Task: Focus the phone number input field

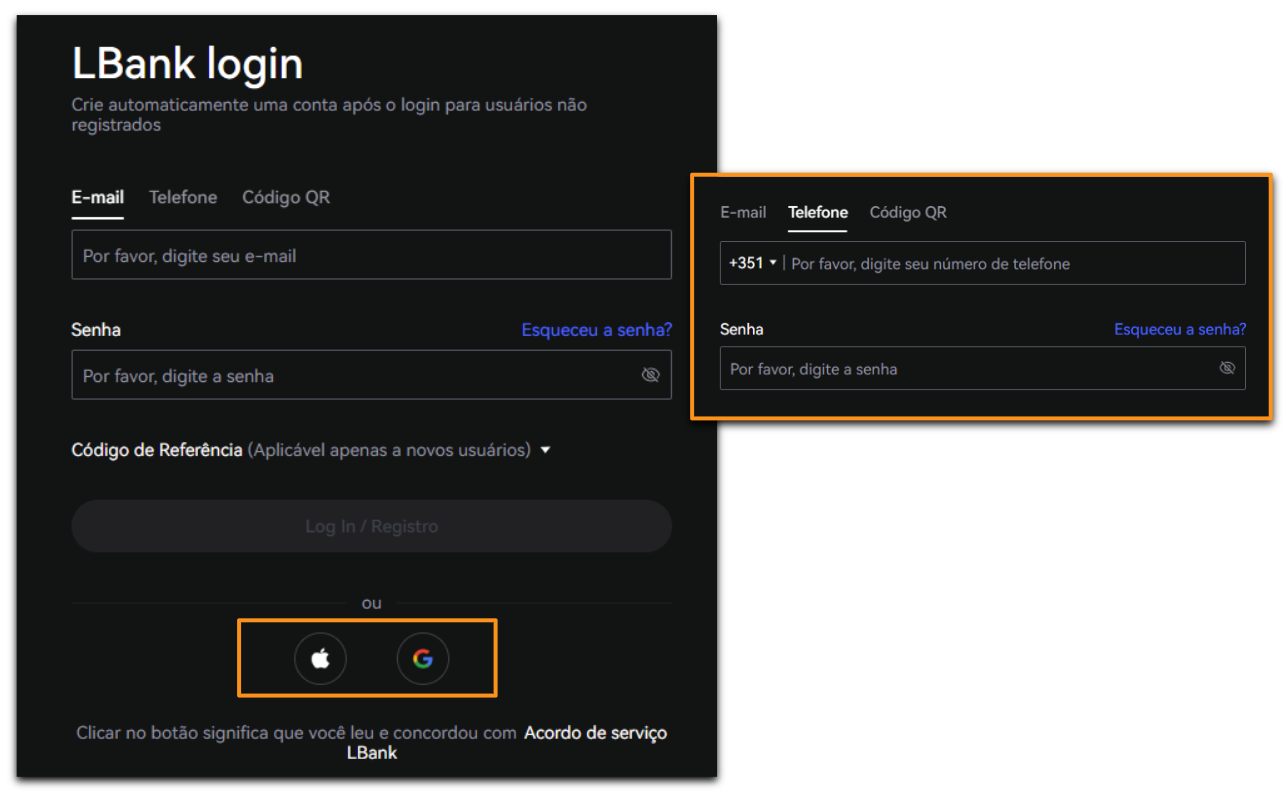Action: tap(1010, 264)
